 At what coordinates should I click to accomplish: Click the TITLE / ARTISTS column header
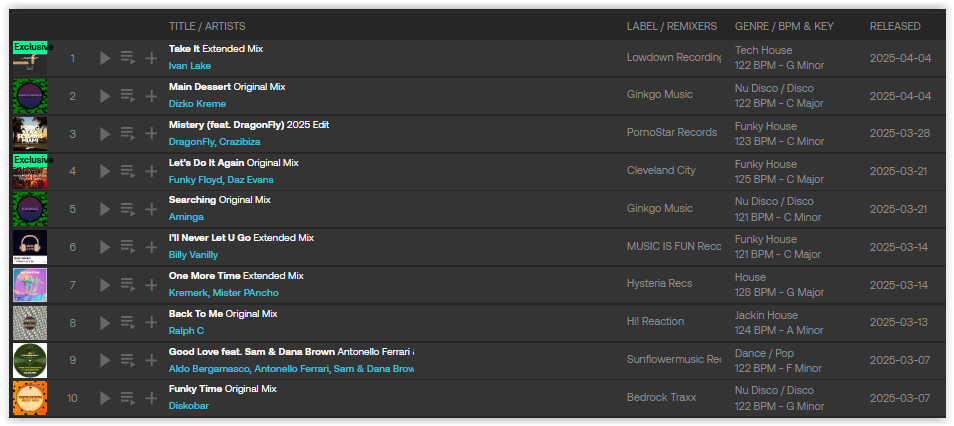pos(207,26)
